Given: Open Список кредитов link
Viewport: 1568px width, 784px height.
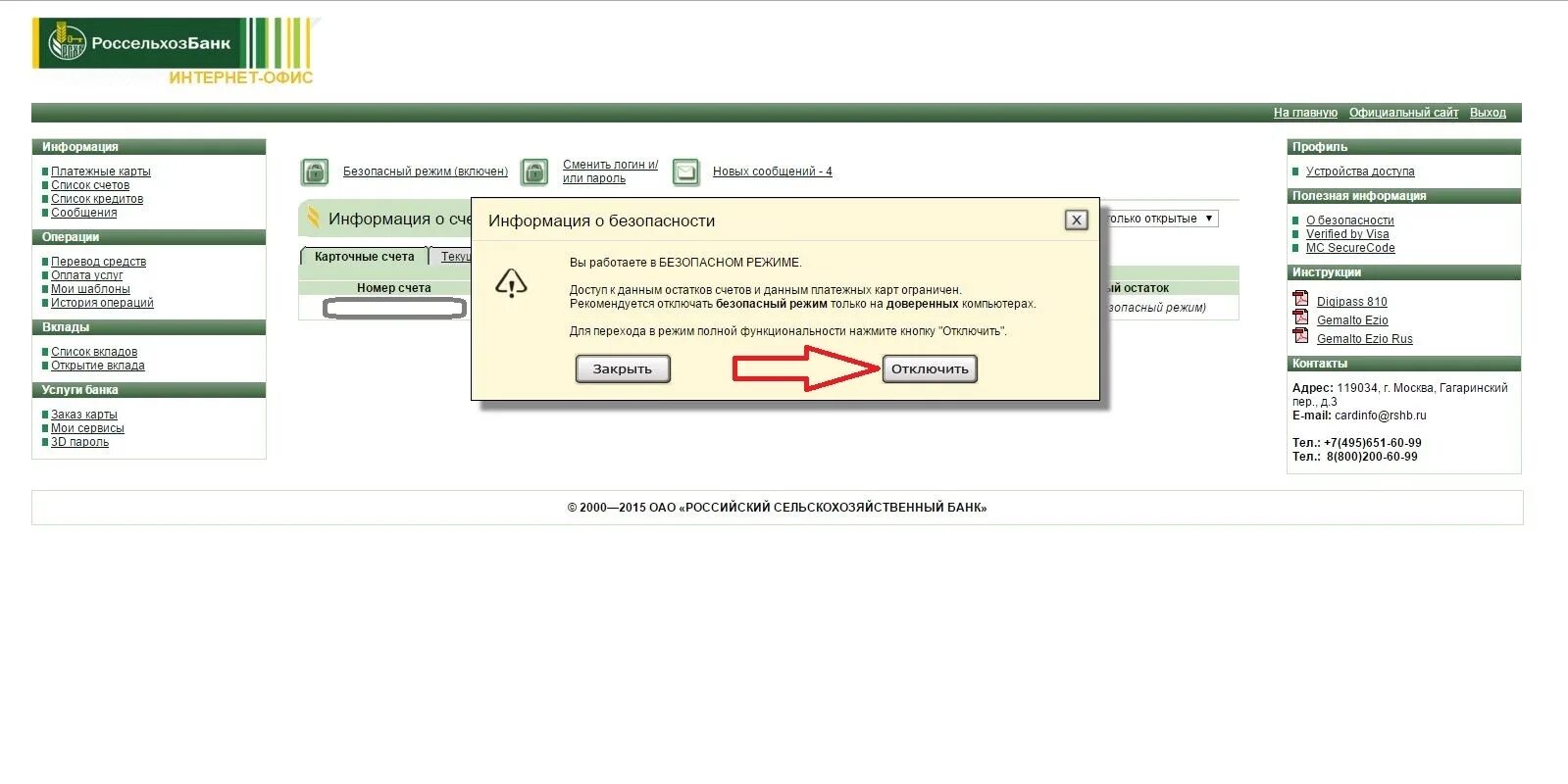Looking at the screenshot, I should (97, 199).
